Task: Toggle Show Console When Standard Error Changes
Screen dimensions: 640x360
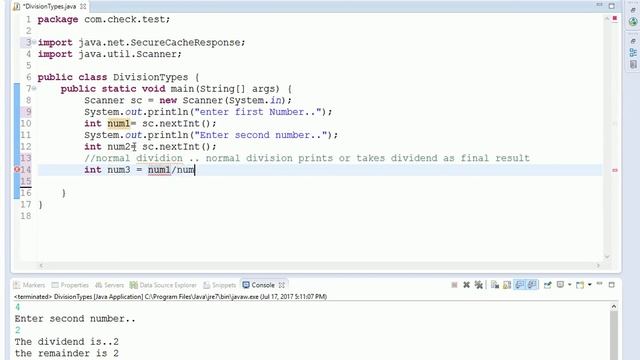Action: tap(532, 285)
